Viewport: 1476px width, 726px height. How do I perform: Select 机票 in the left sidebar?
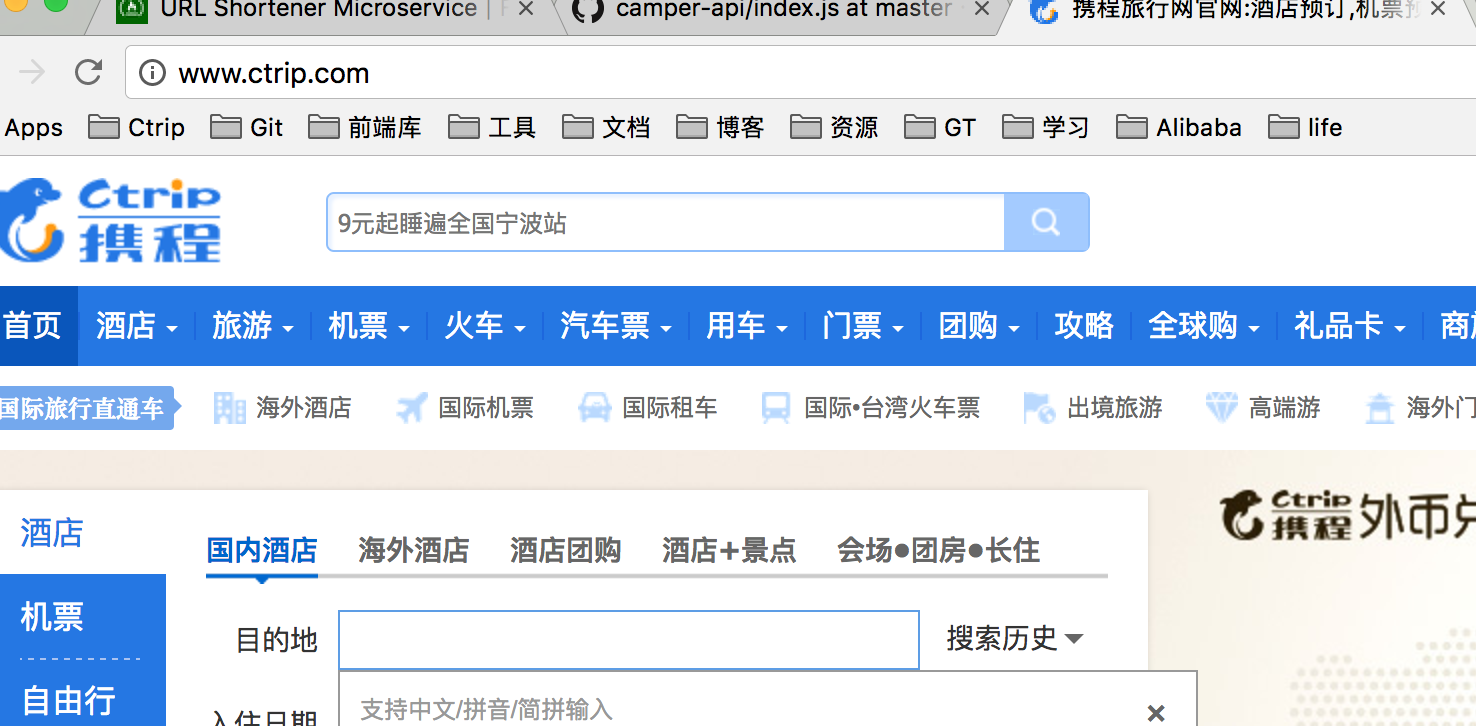click(52, 617)
